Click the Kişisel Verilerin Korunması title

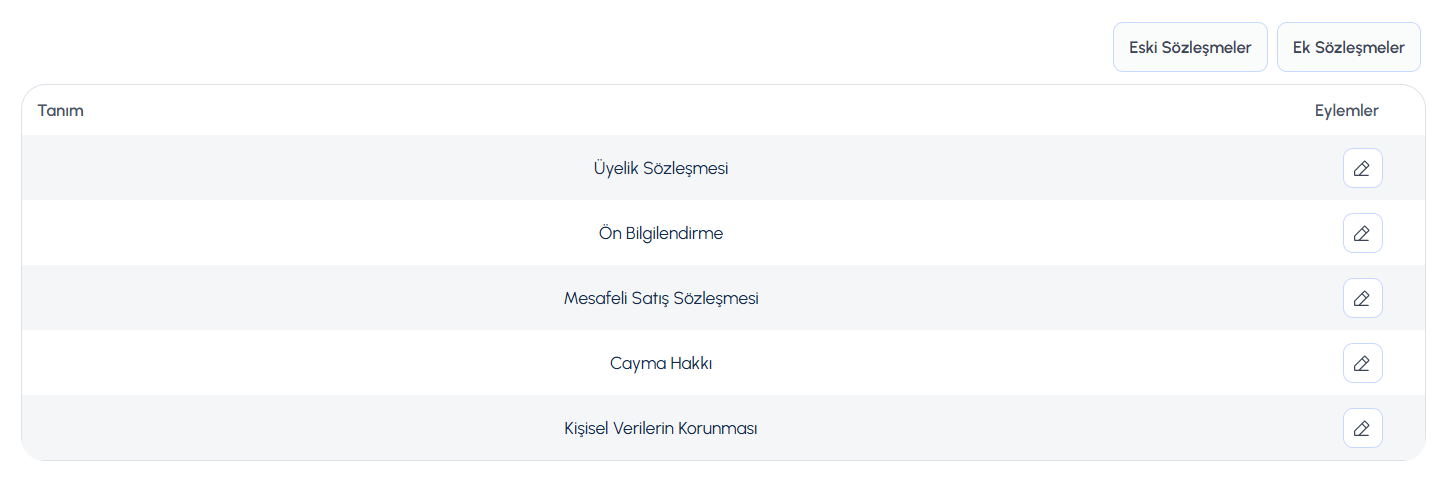661,428
